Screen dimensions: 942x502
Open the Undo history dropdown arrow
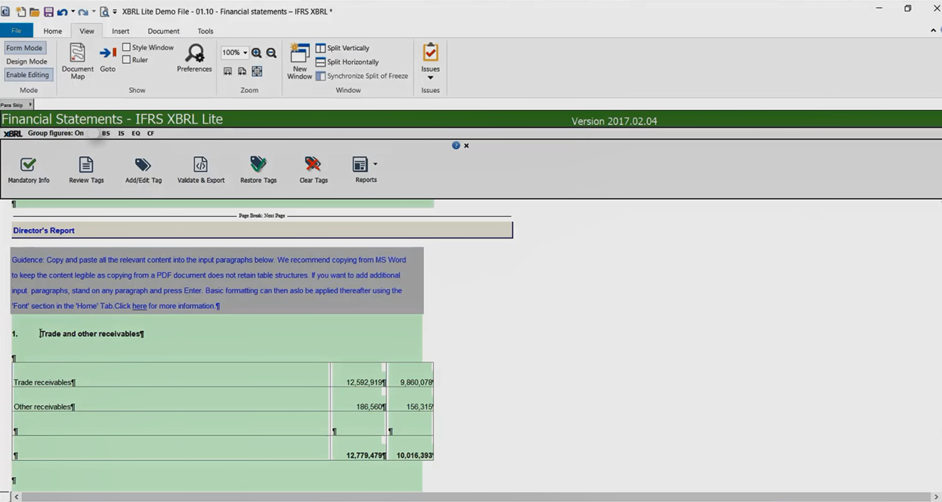[73, 11]
